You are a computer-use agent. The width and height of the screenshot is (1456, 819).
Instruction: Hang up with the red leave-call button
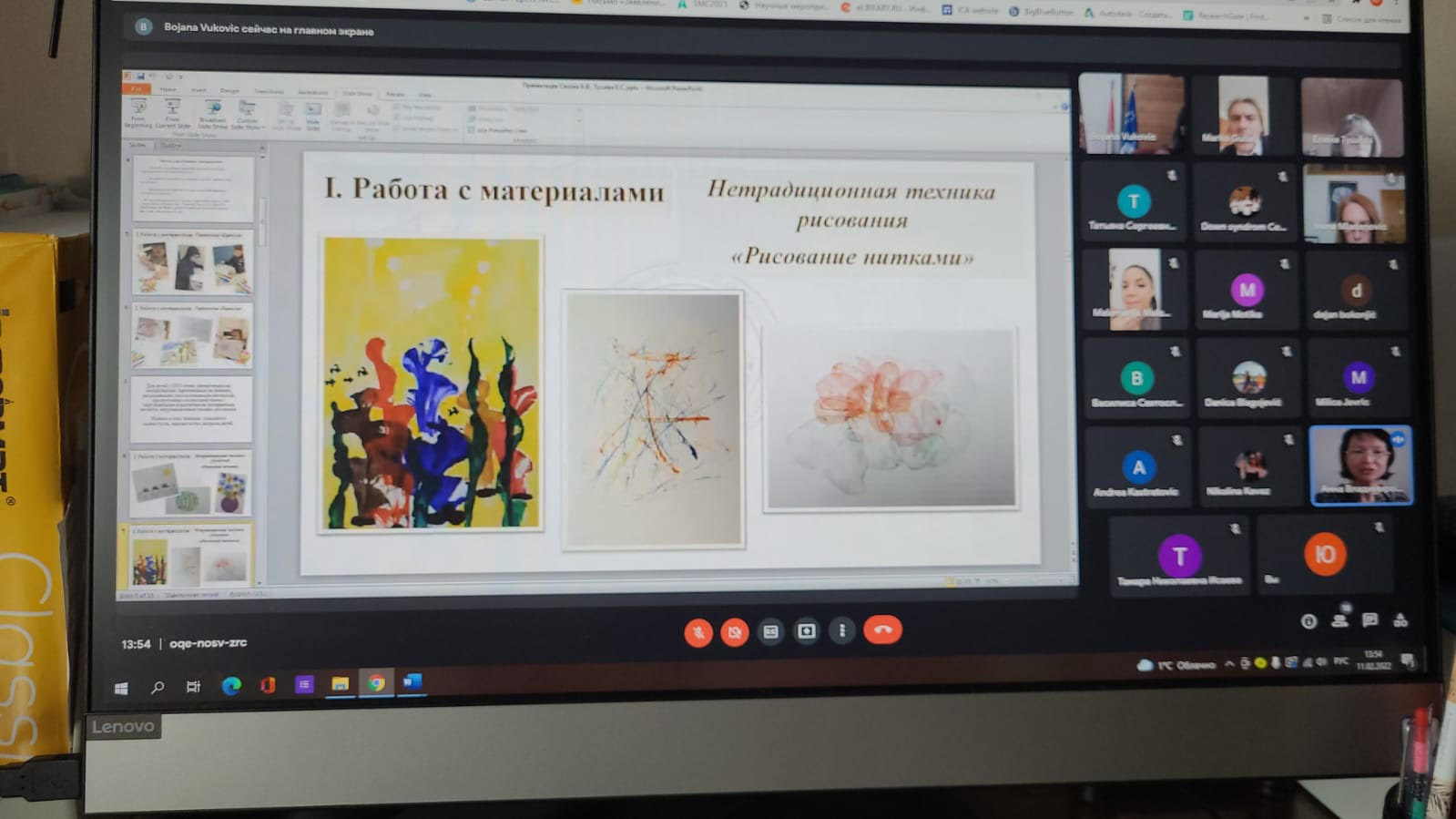tap(882, 629)
